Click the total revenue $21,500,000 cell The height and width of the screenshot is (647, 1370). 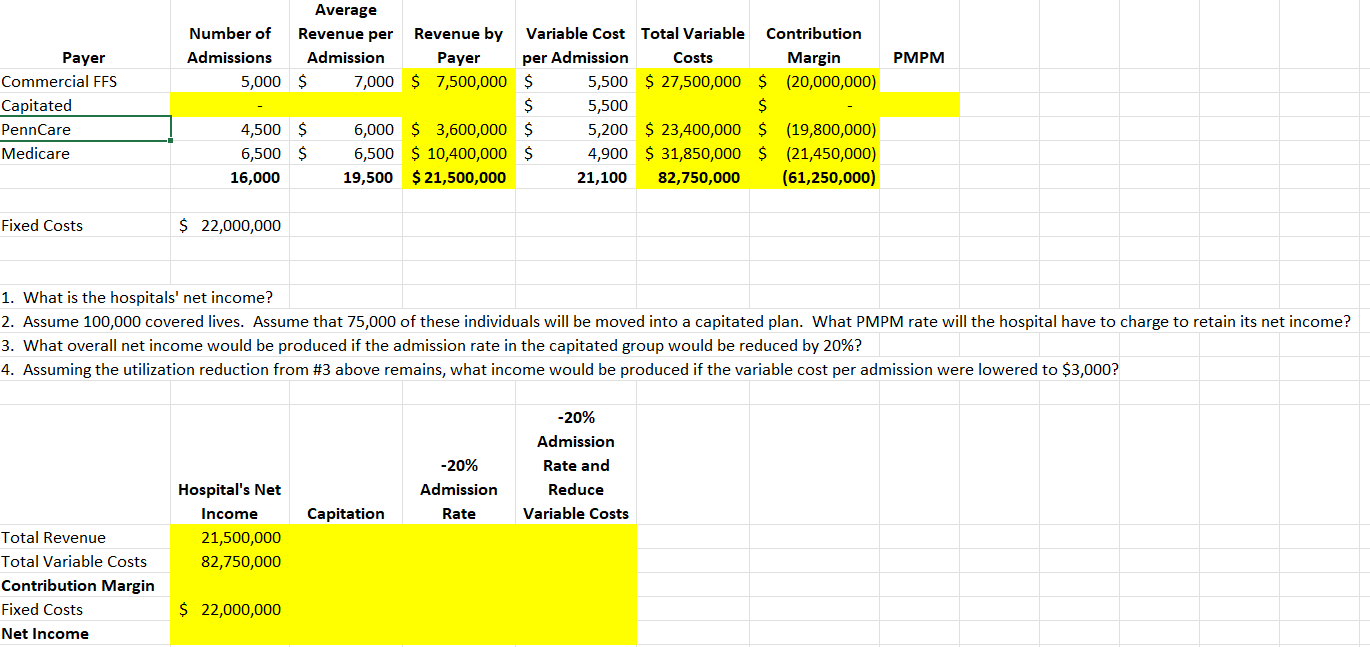459,177
